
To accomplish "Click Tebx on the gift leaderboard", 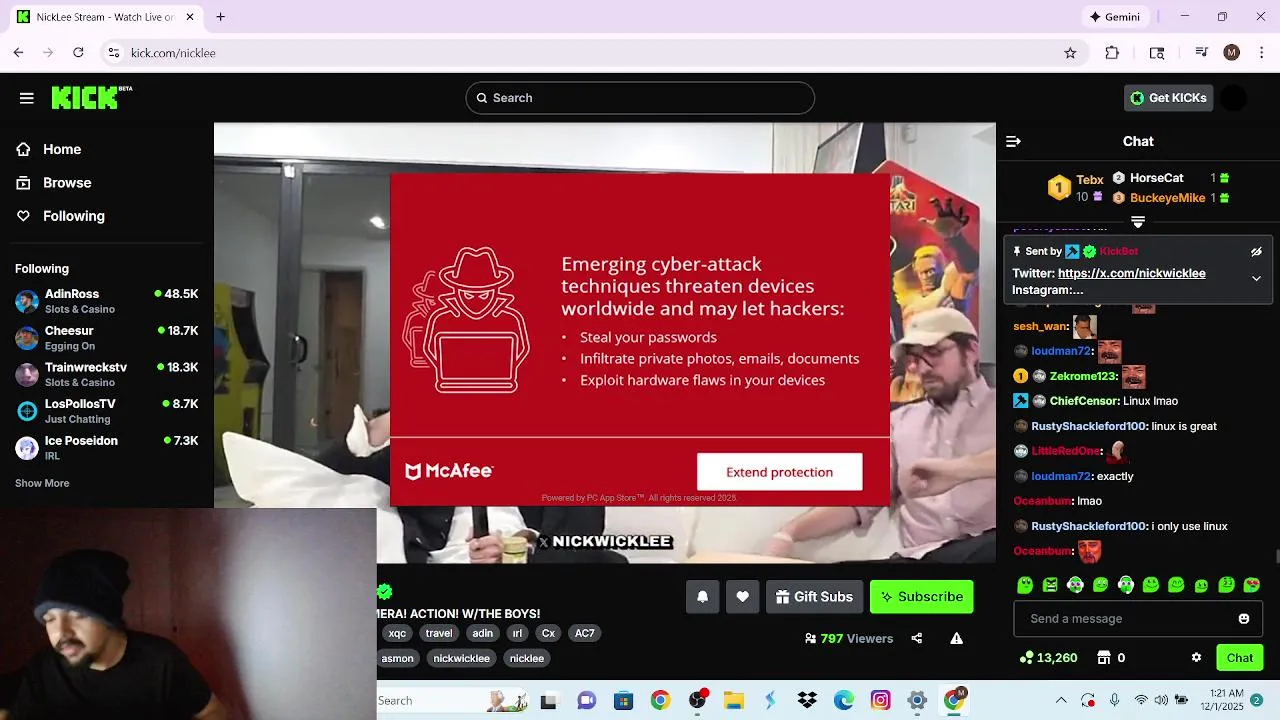I will pyautogui.click(x=1090, y=180).
